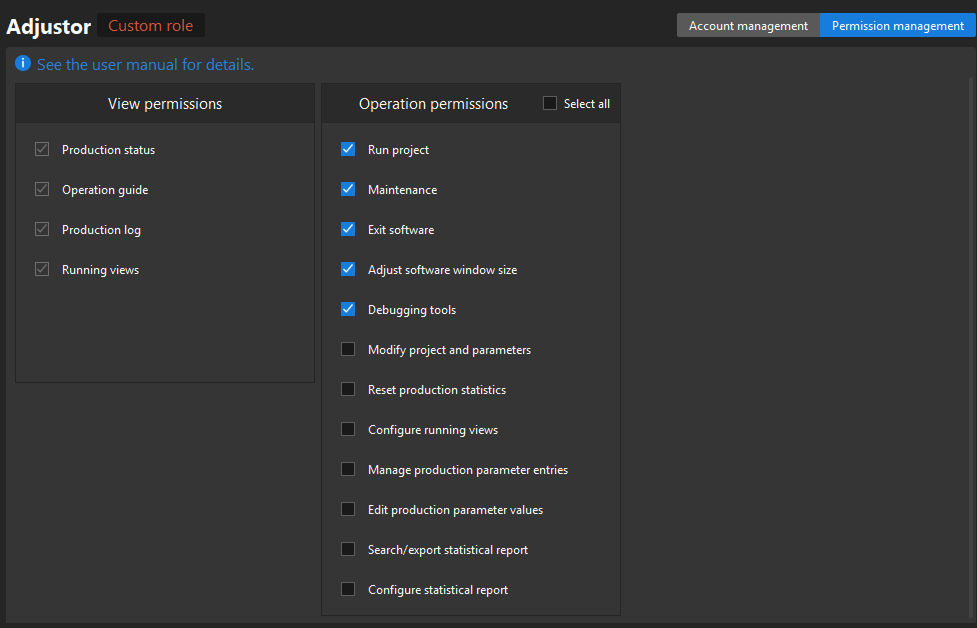This screenshot has width=977, height=628.
Task: Switch to Account management tab
Action: [x=748, y=26]
